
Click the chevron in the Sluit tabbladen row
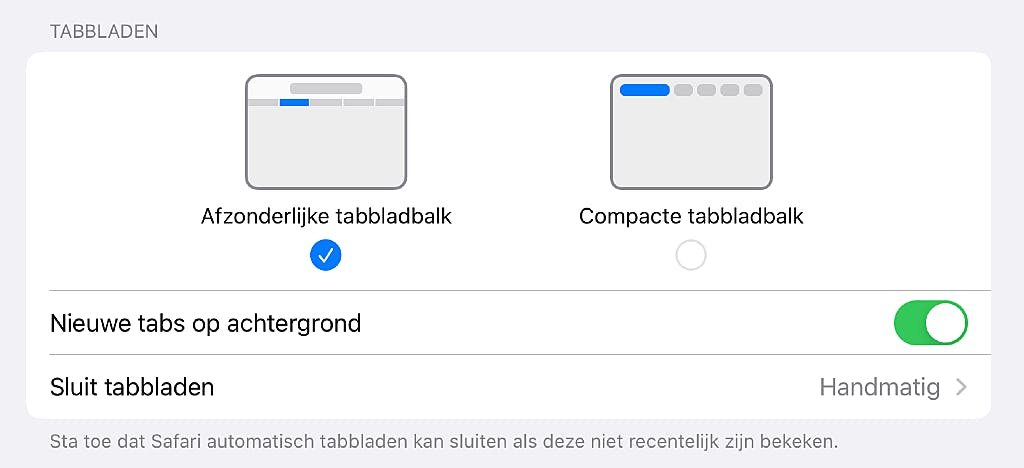click(961, 387)
